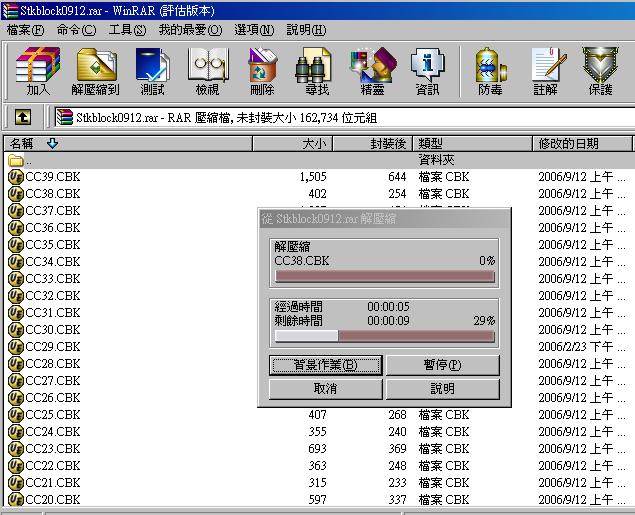Open the 我的最愛(O) menu
This screenshot has height=515, width=635.
click(190, 30)
